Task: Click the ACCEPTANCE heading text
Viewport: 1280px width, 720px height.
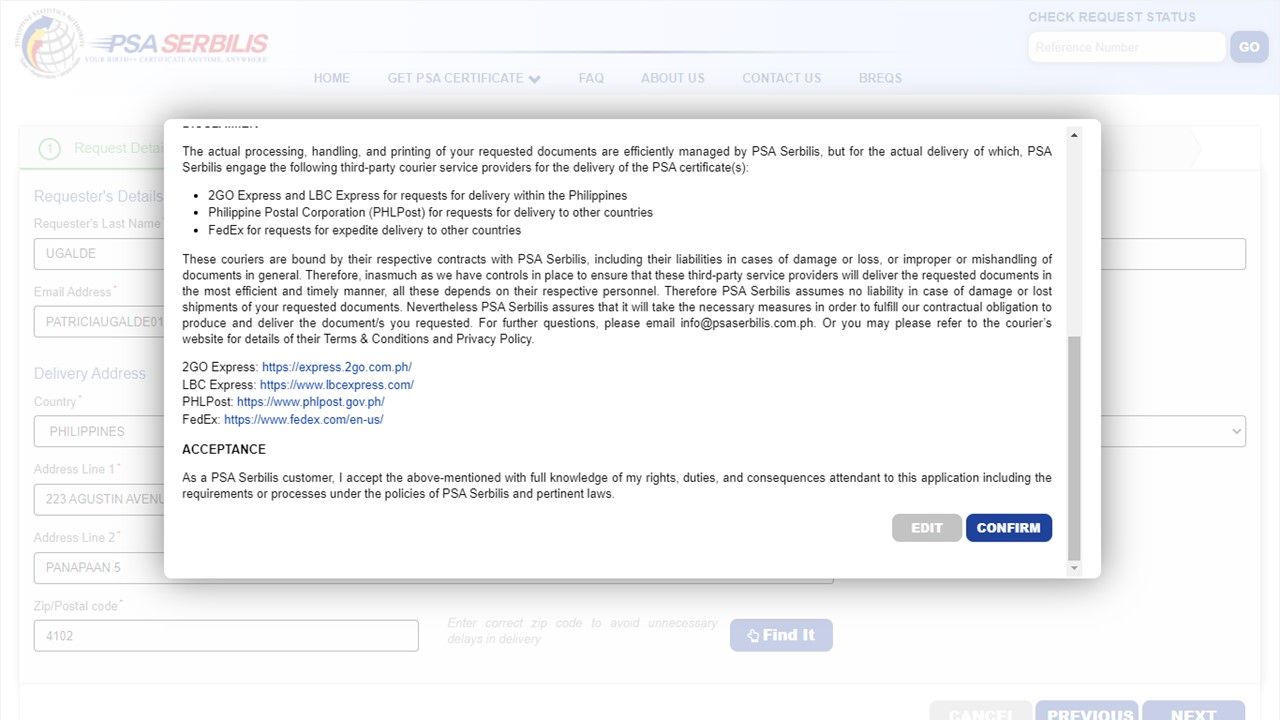Action: [x=224, y=449]
